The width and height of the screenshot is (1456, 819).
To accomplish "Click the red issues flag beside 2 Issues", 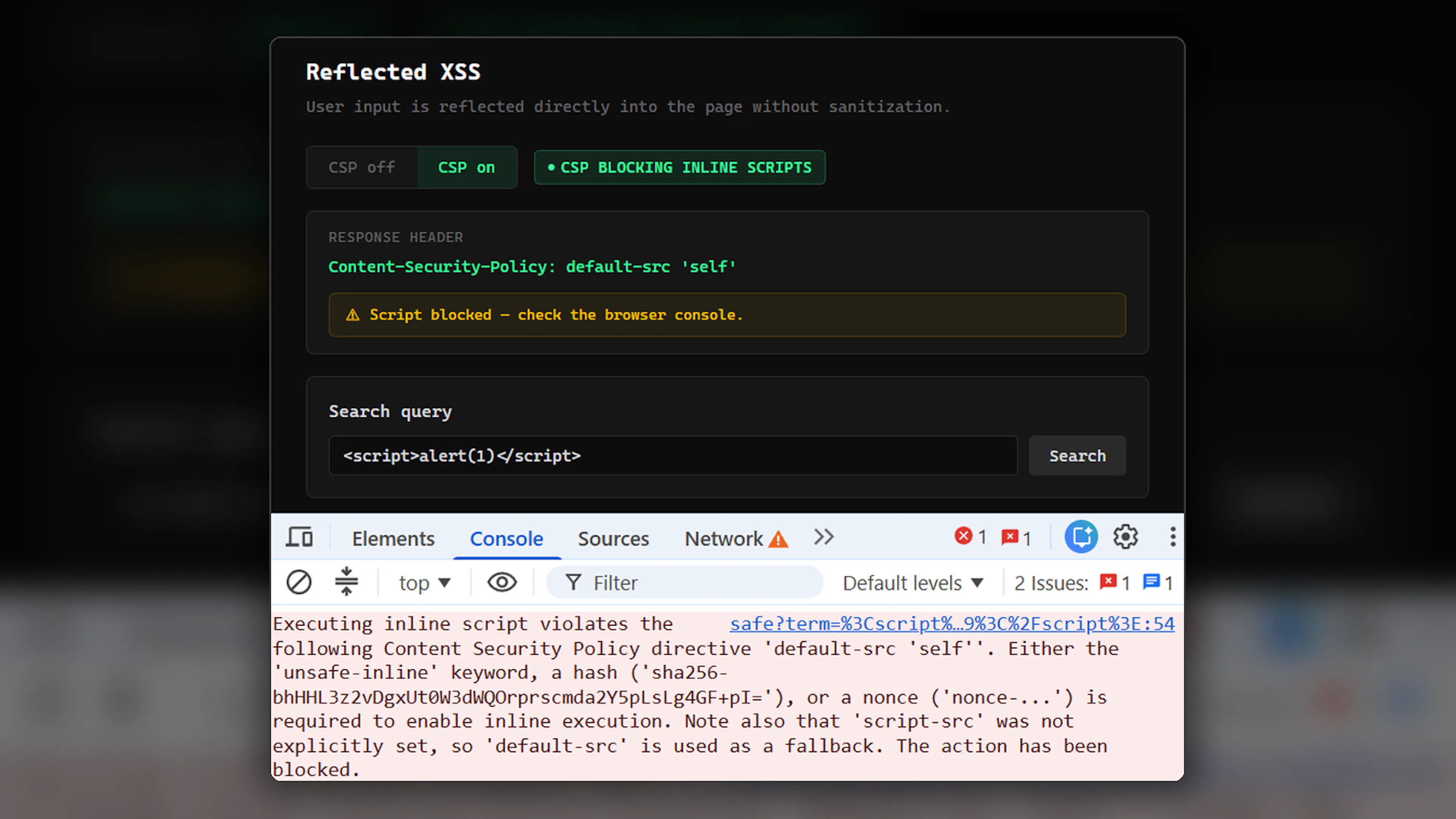I will coord(1115,582).
